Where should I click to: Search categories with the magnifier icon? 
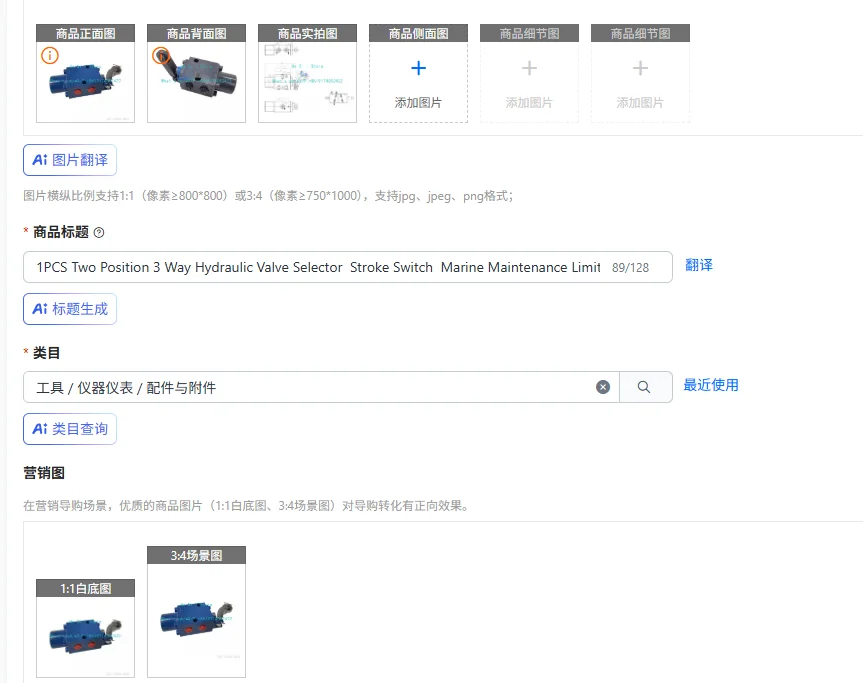tap(644, 387)
